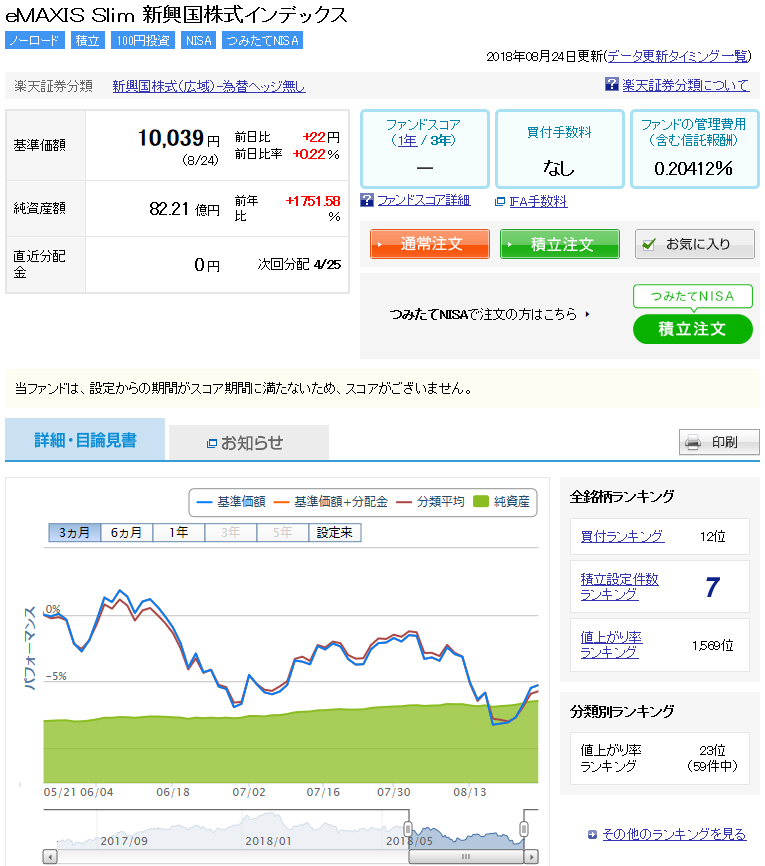
Task: Click the left handle of the chart range selector
Action: pos(408,829)
